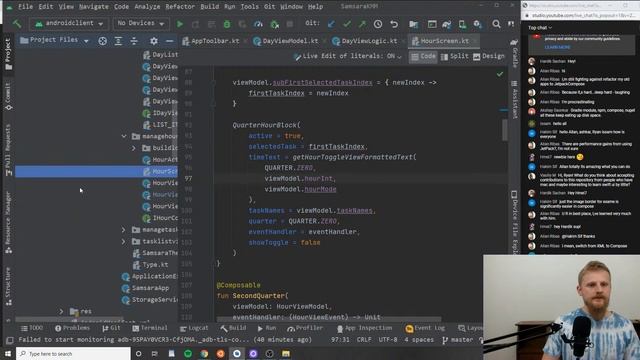The width and height of the screenshot is (640, 360).
Task: Click the green Debug bug icon
Action: click(x=227, y=24)
